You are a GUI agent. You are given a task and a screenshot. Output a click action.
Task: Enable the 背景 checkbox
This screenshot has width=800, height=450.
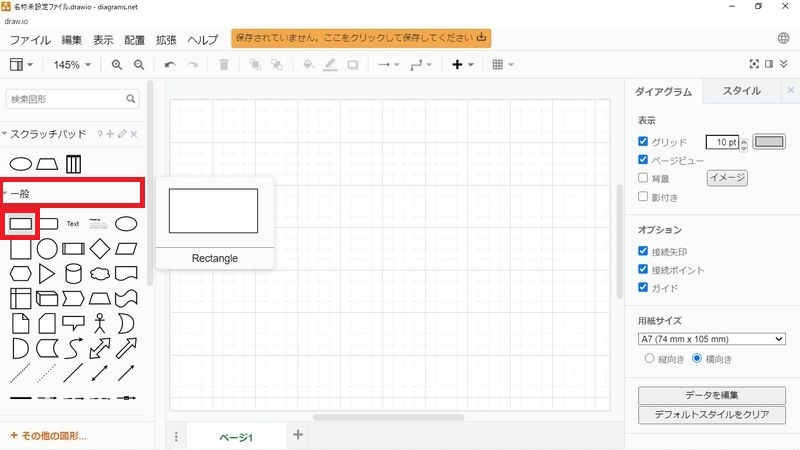tap(644, 178)
